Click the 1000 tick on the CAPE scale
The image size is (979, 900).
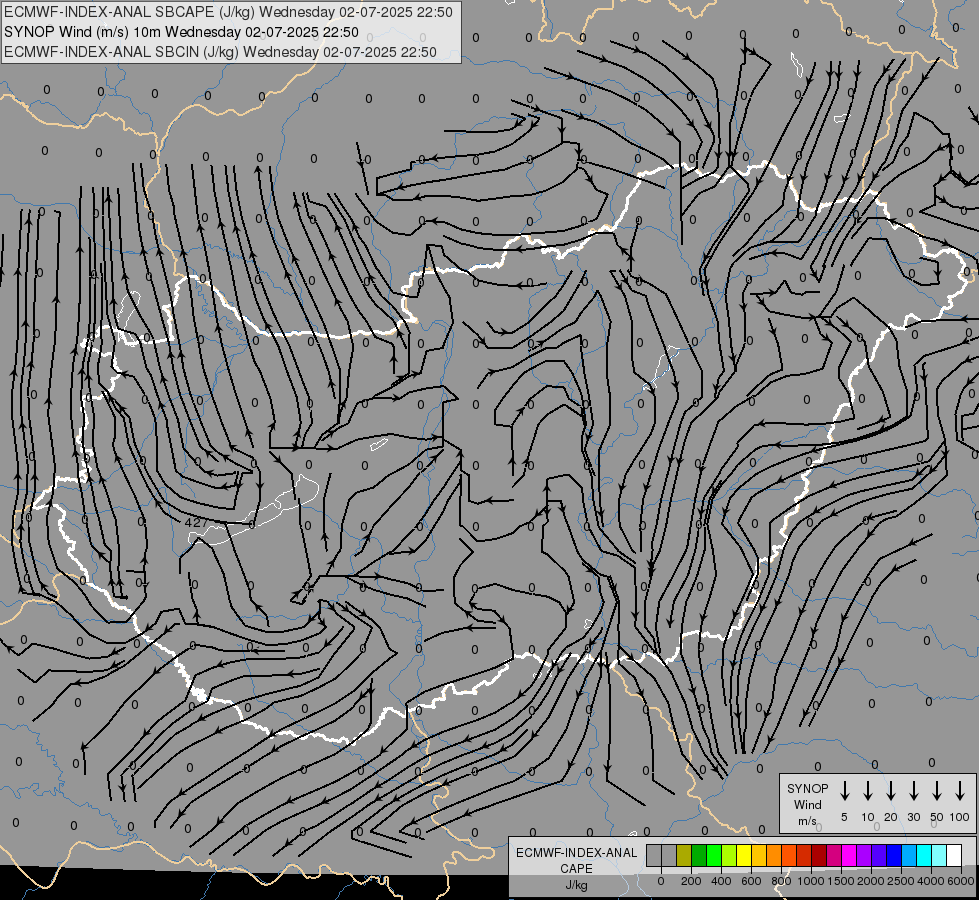[x=811, y=881]
